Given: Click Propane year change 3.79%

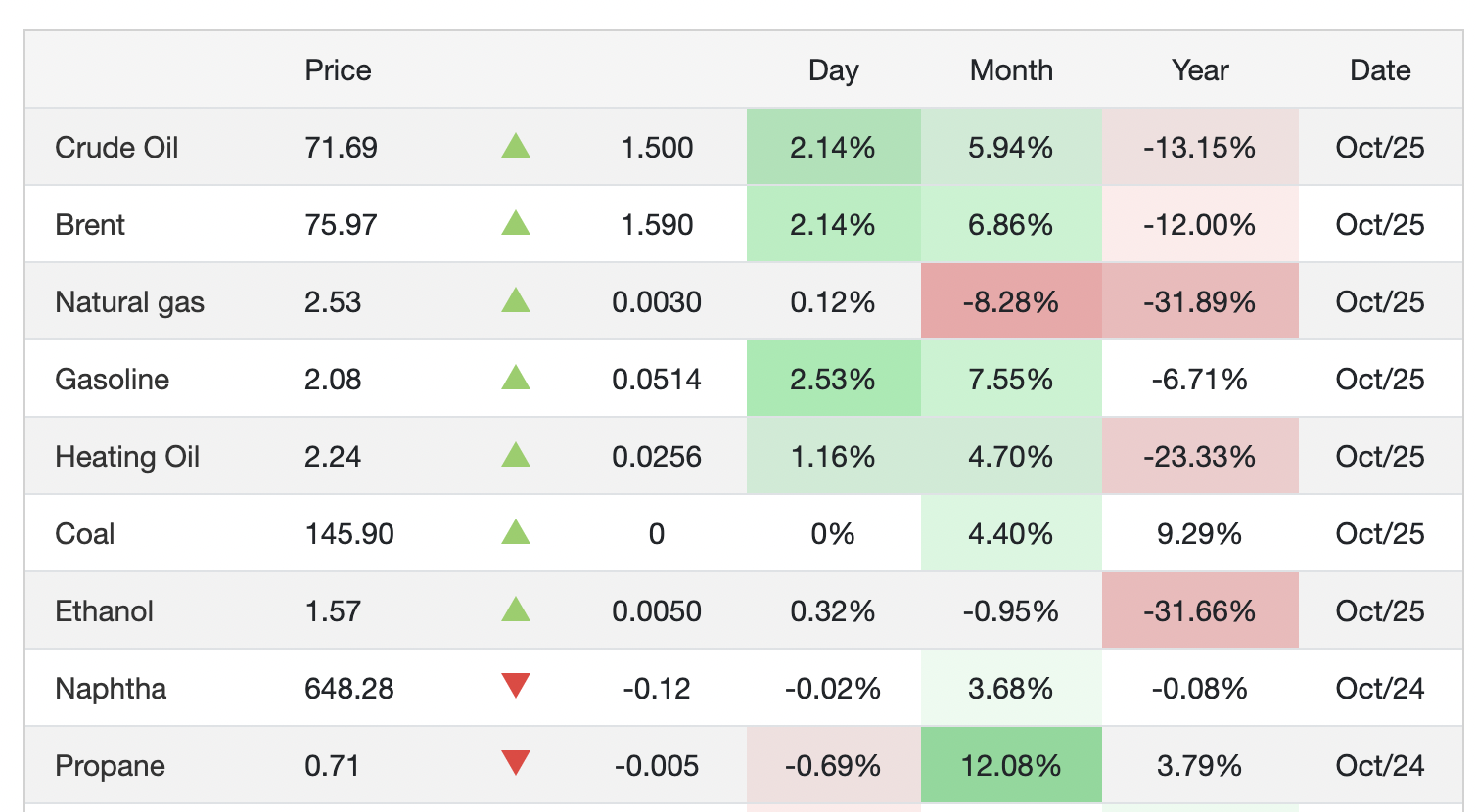Looking at the screenshot, I should click(1200, 766).
